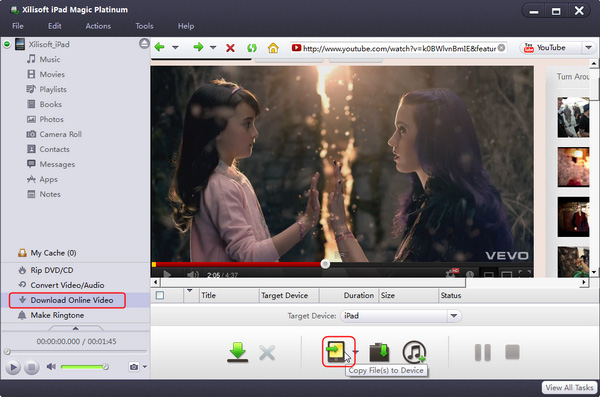Eject the Xilisoft_iPad device
The image size is (600, 397).
click(144, 44)
